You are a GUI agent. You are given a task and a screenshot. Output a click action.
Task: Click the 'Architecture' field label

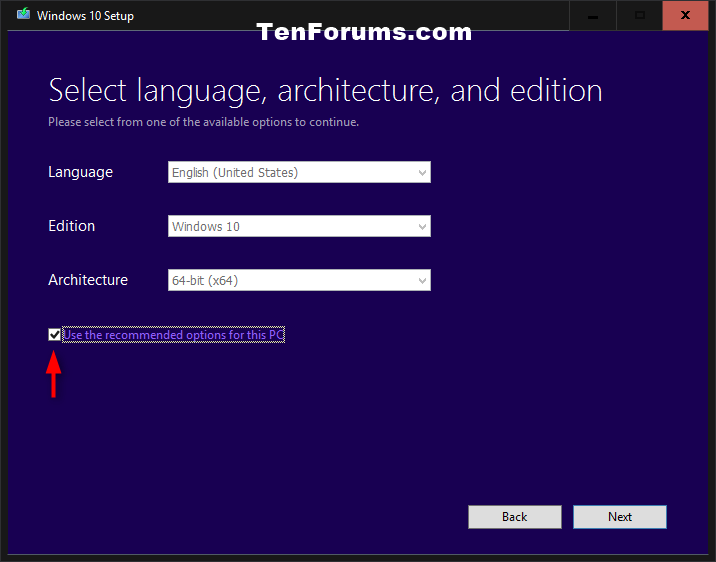tap(88, 280)
